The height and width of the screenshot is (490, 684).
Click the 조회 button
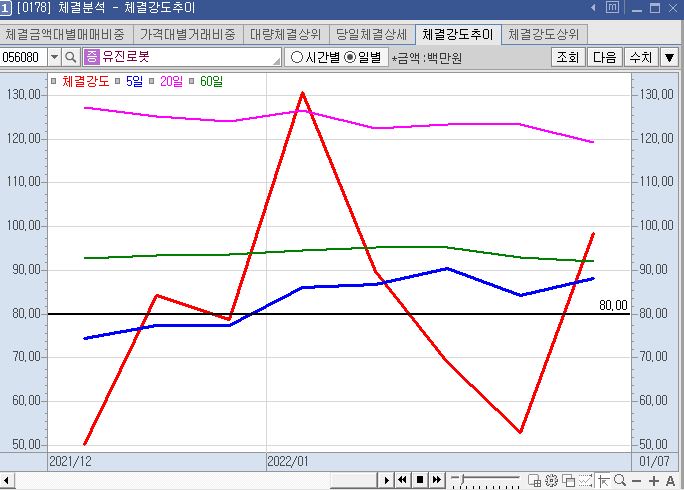tap(566, 57)
